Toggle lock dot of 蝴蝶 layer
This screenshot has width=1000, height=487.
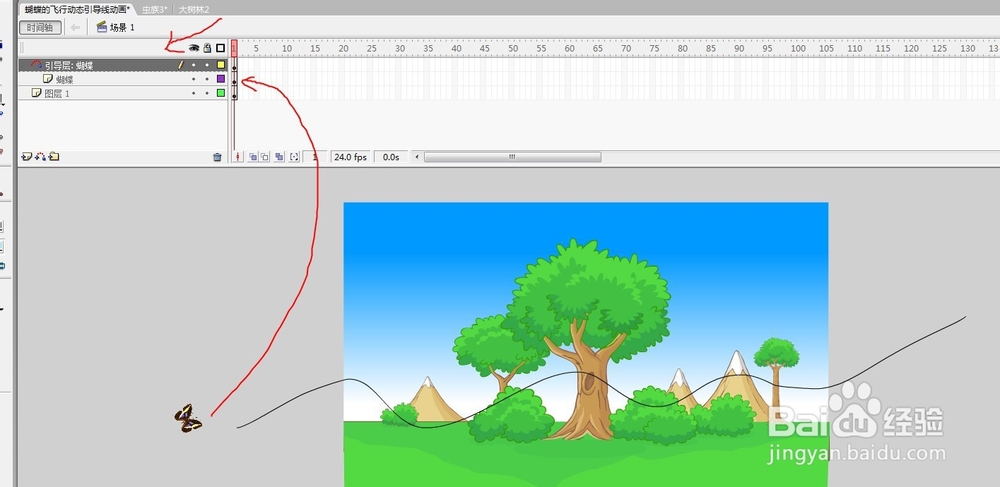click(x=207, y=79)
